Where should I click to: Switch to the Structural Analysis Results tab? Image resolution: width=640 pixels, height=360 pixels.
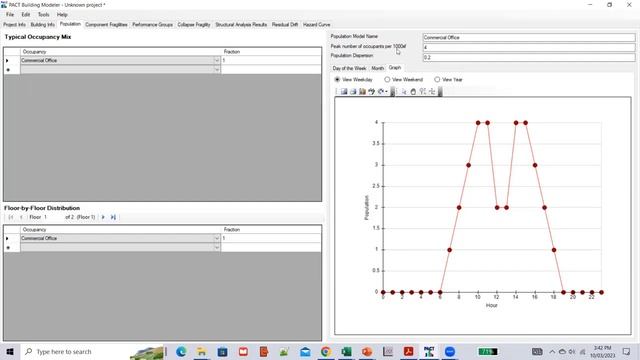click(x=241, y=25)
